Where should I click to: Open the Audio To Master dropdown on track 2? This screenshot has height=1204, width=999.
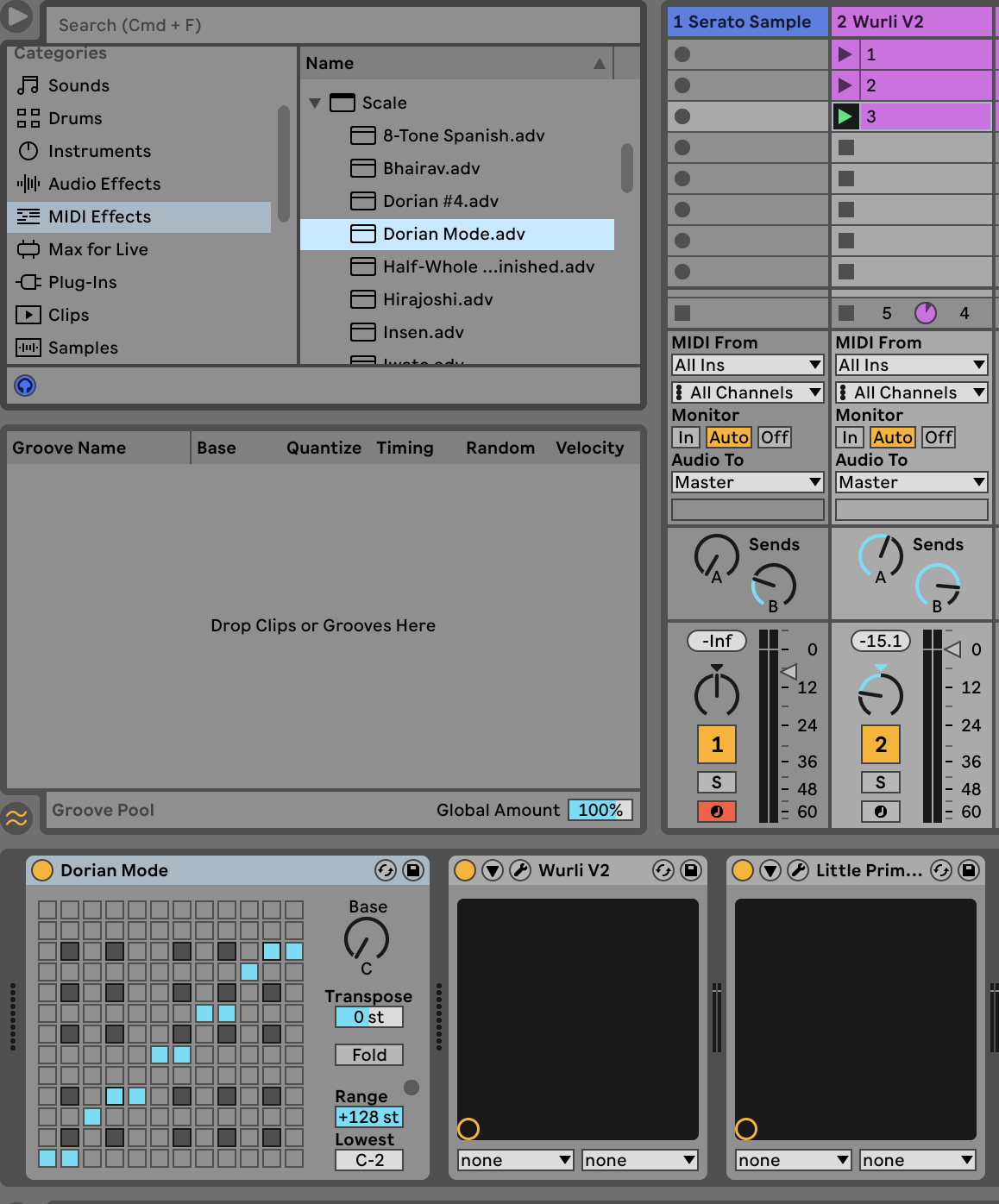point(910,482)
